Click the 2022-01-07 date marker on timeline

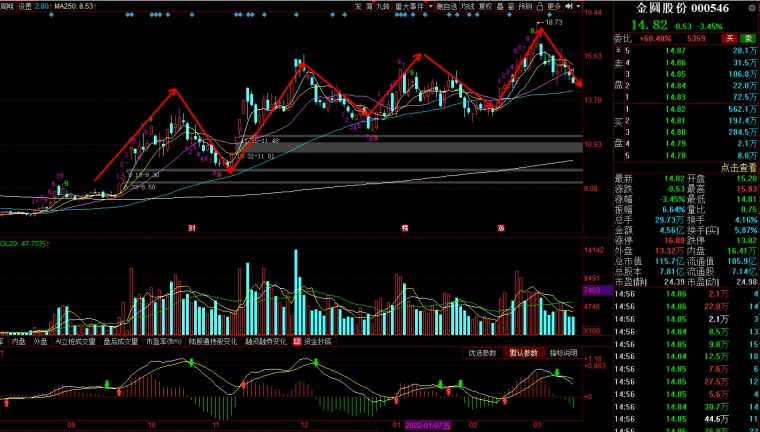coord(428,425)
